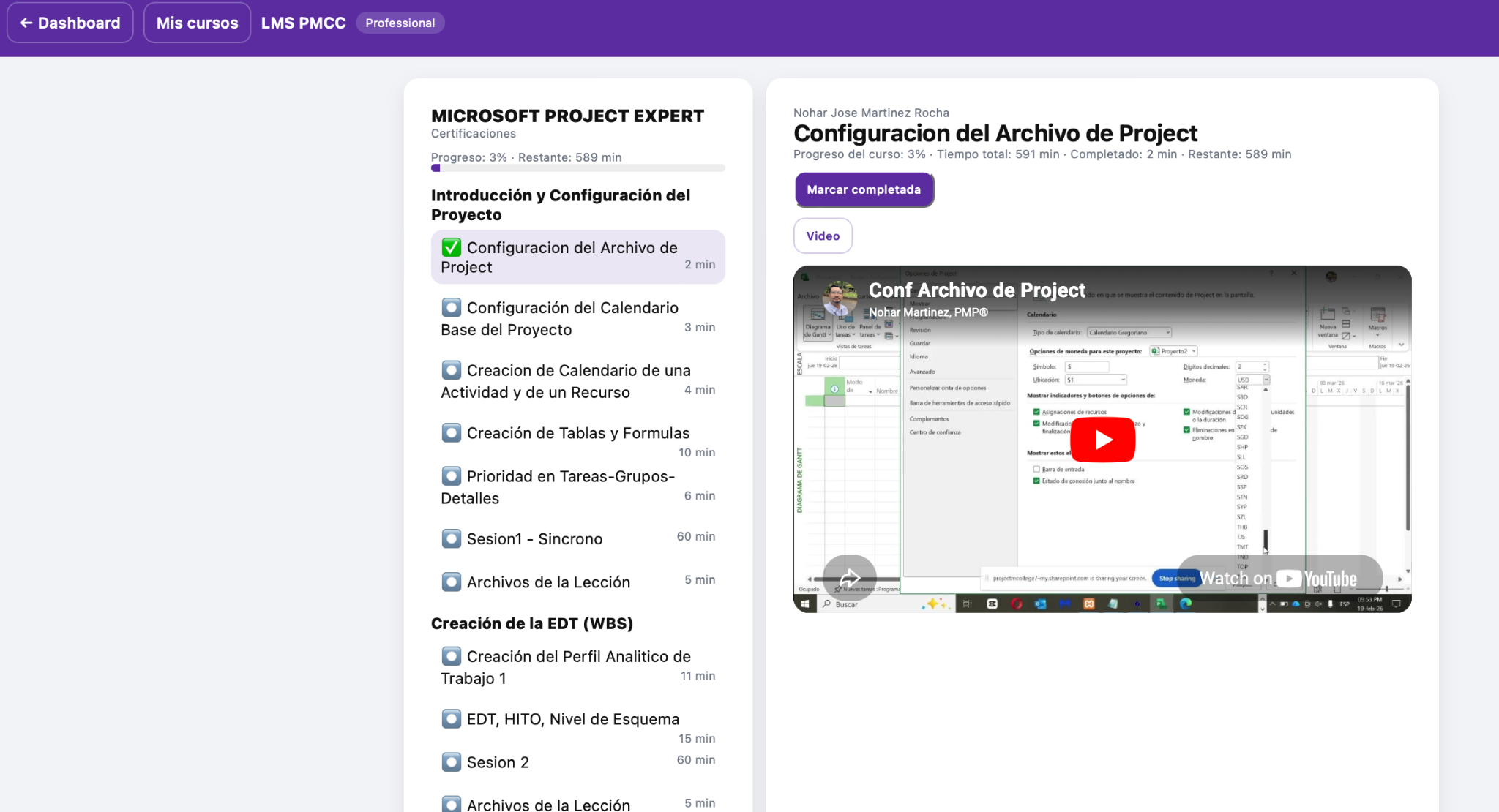
Task: Click the 60 min duration of Sesion1 - Sincrono
Action: [696, 536]
